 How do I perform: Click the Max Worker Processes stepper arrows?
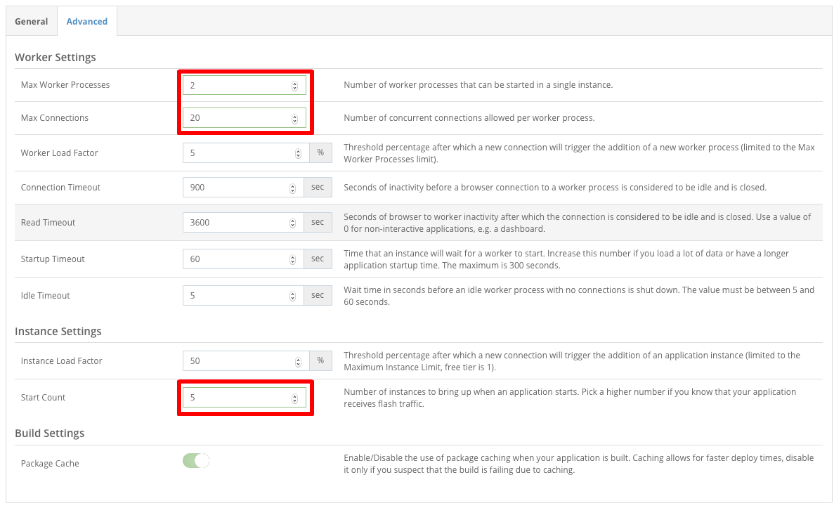pyautogui.click(x=295, y=86)
